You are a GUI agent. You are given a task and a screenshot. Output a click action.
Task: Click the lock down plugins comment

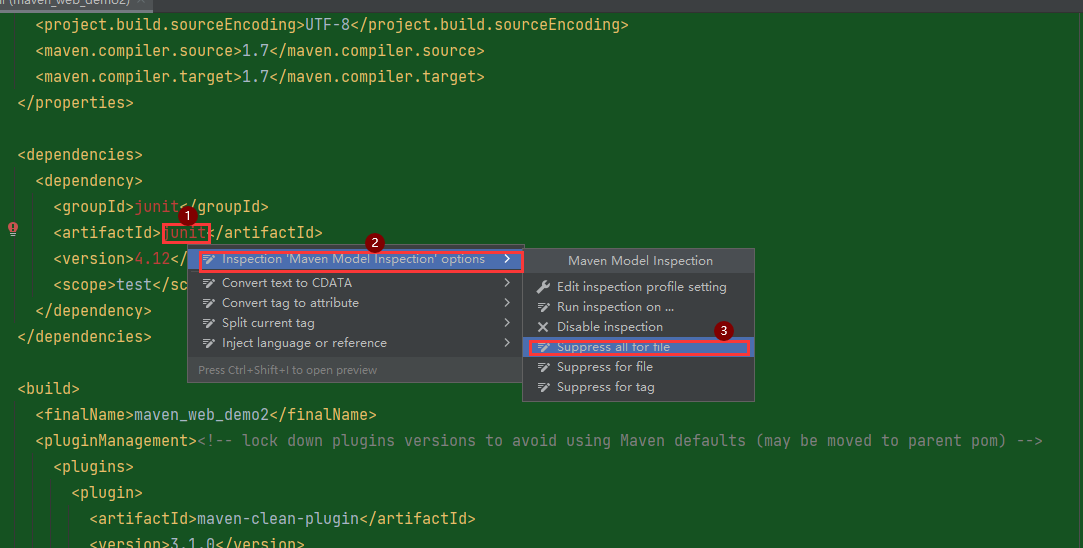[620, 441]
